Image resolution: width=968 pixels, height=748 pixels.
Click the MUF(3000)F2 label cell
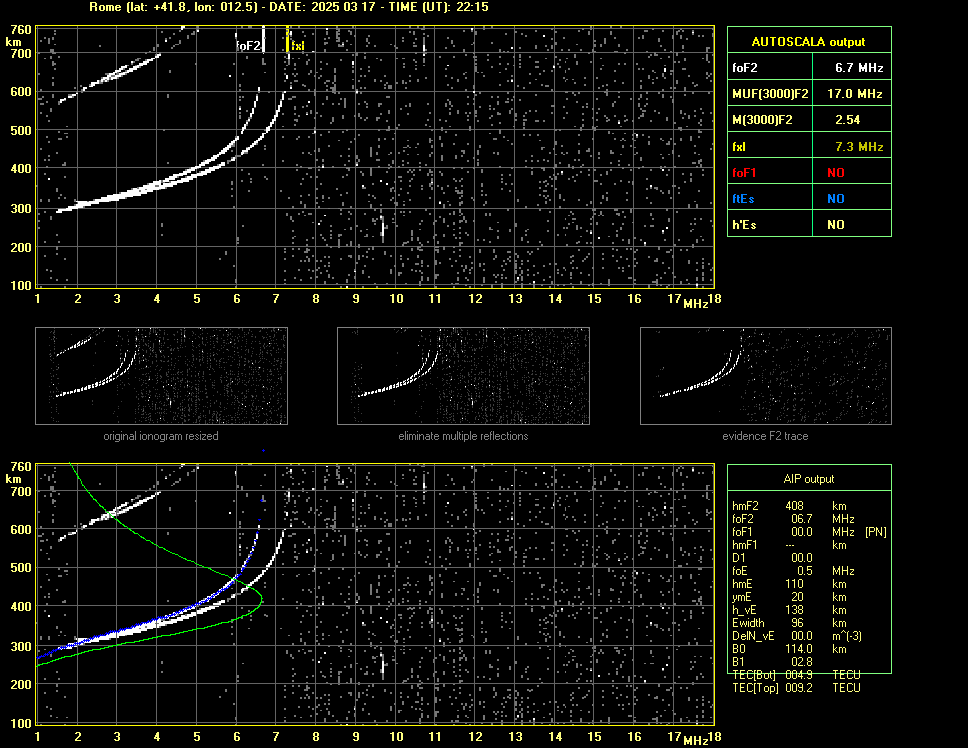(770, 94)
